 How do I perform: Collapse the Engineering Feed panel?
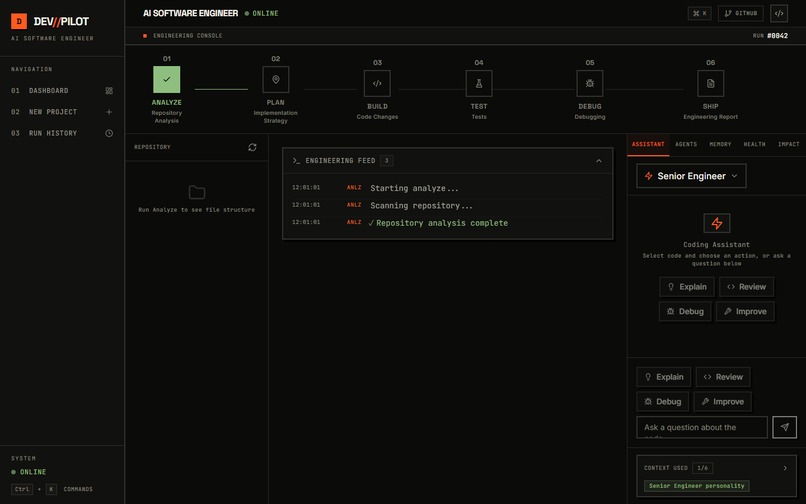(x=599, y=161)
